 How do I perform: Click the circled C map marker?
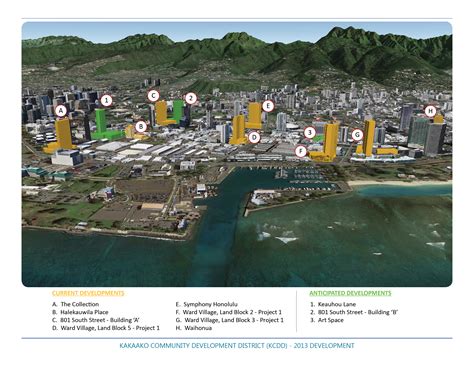click(x=153, y=96)
